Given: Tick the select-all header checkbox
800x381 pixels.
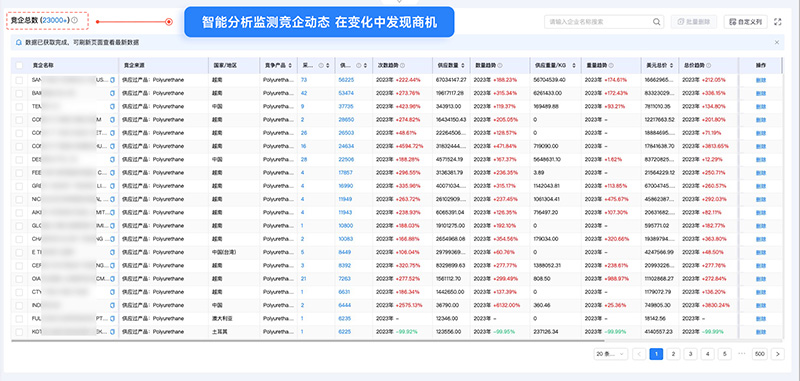Looking at the screenshot, I should pyautogui.click(x=19, y=65).
